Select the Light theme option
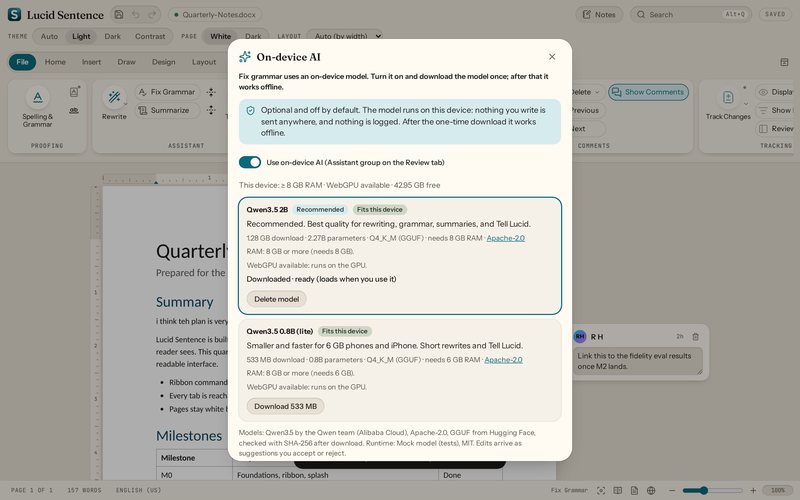Image resolution: width=800 pixels, height=500 pixels. (81, 36)
